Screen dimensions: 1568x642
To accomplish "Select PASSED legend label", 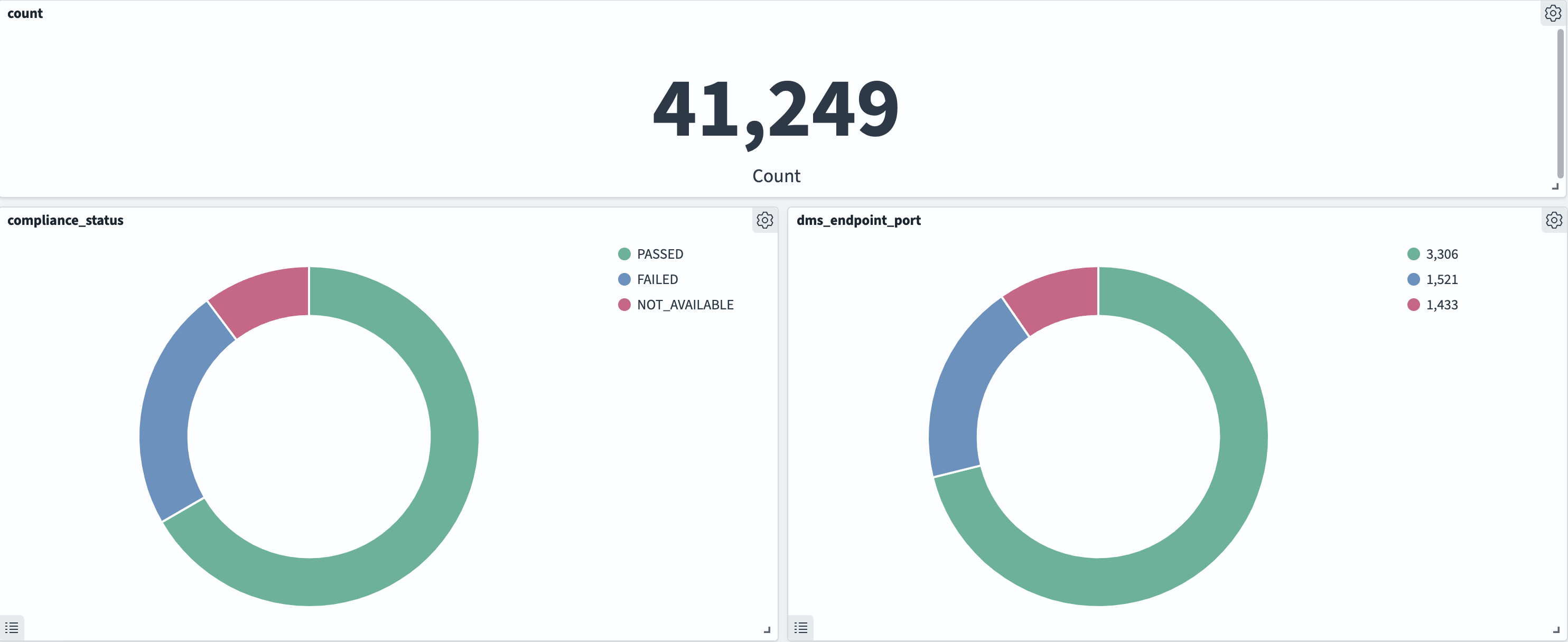I will (x=660, y=254).
